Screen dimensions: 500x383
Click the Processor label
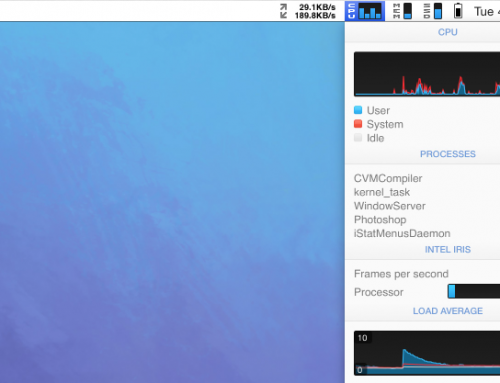379,292
